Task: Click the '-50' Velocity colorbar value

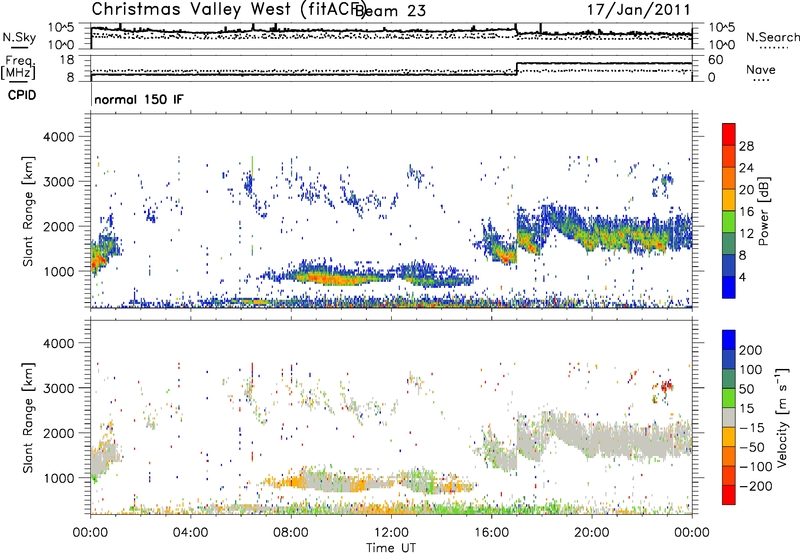Action: tap(752, 447)
